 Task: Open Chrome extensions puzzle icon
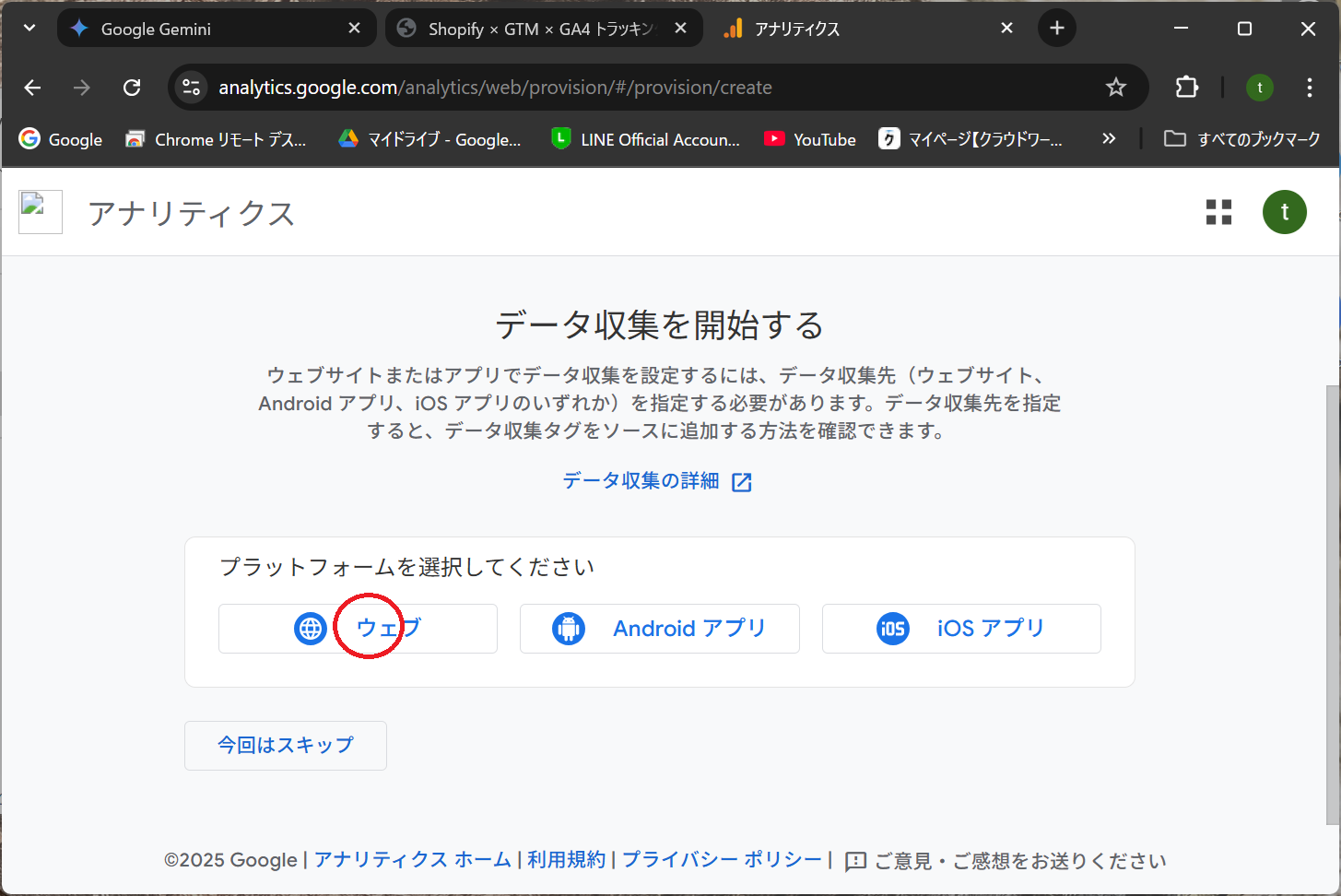tap(1187, 88)
